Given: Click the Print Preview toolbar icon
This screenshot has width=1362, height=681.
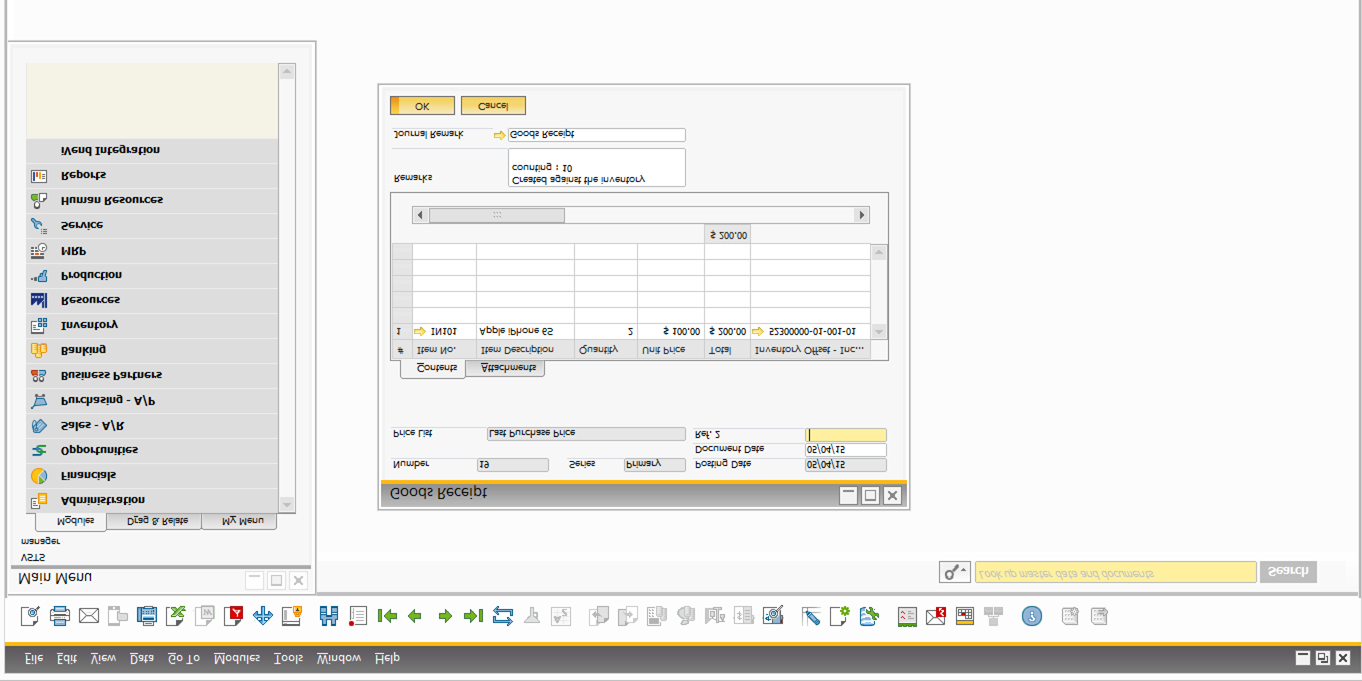Looking at the screenshot, I should (30, 616).
